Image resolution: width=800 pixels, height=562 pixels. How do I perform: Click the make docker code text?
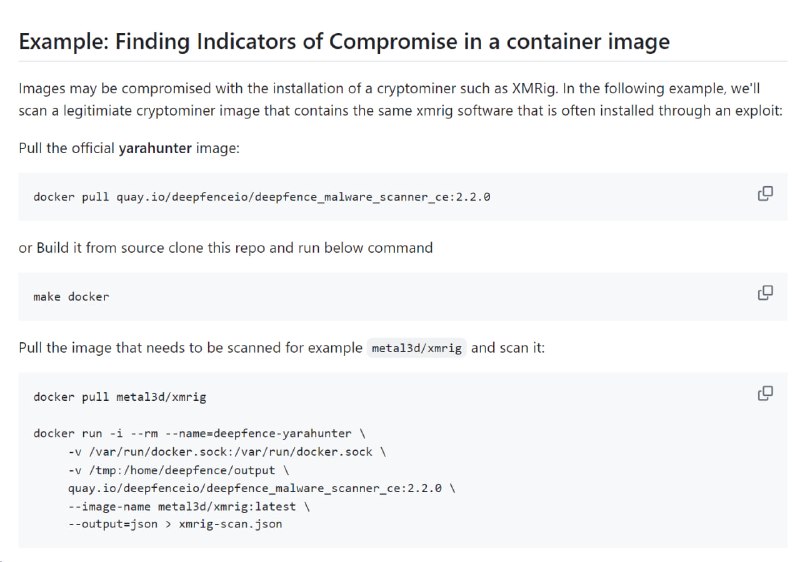[71, 297]
